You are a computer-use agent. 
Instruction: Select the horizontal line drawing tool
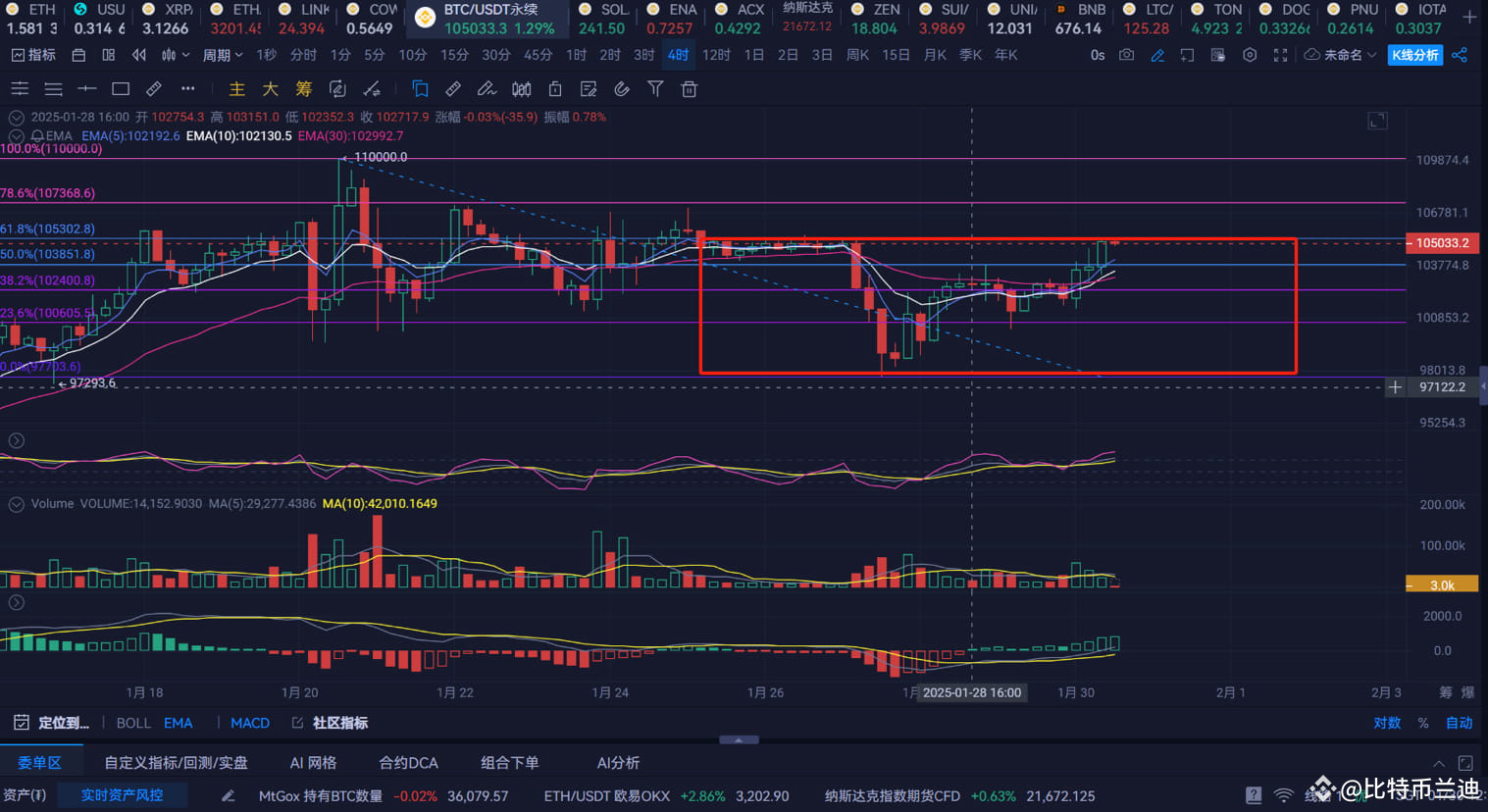coord(86,89)
